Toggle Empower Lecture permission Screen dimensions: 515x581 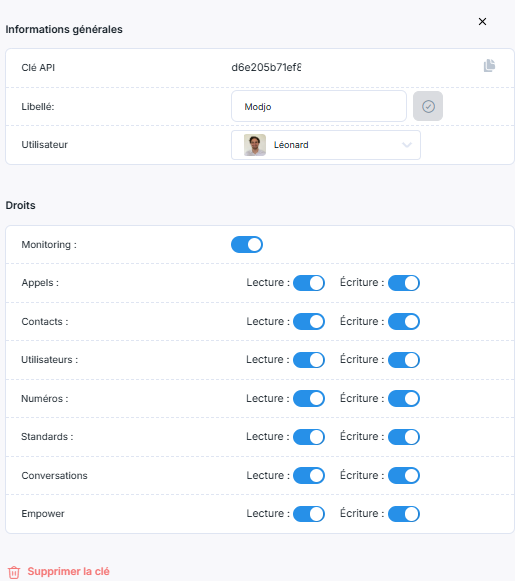click(309, 514)
